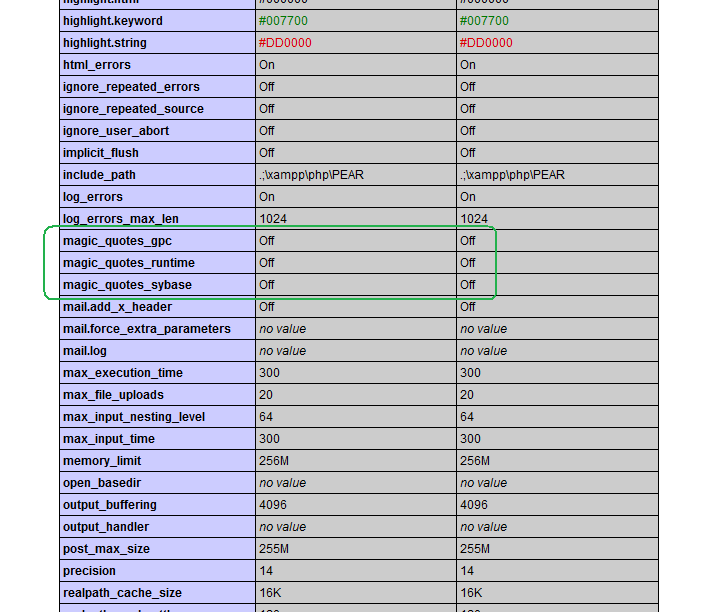Click the ignore_user_abort row label
711x612 pixels.
116,131
